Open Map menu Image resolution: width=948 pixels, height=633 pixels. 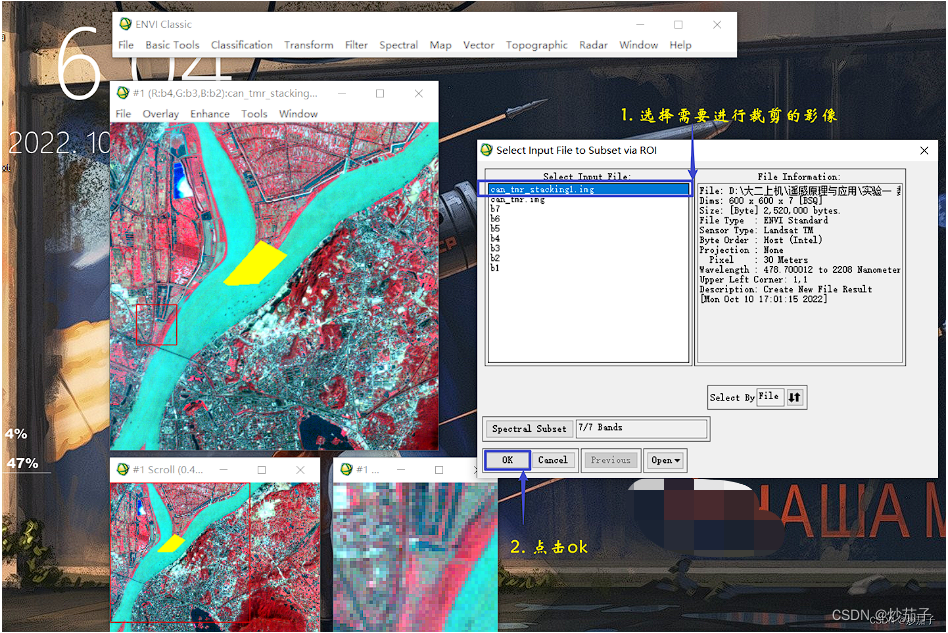[x=440, y=45]
